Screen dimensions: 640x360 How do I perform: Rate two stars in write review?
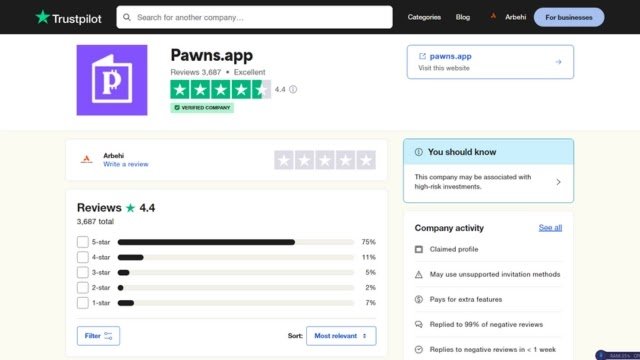click(x=304, y=160)
